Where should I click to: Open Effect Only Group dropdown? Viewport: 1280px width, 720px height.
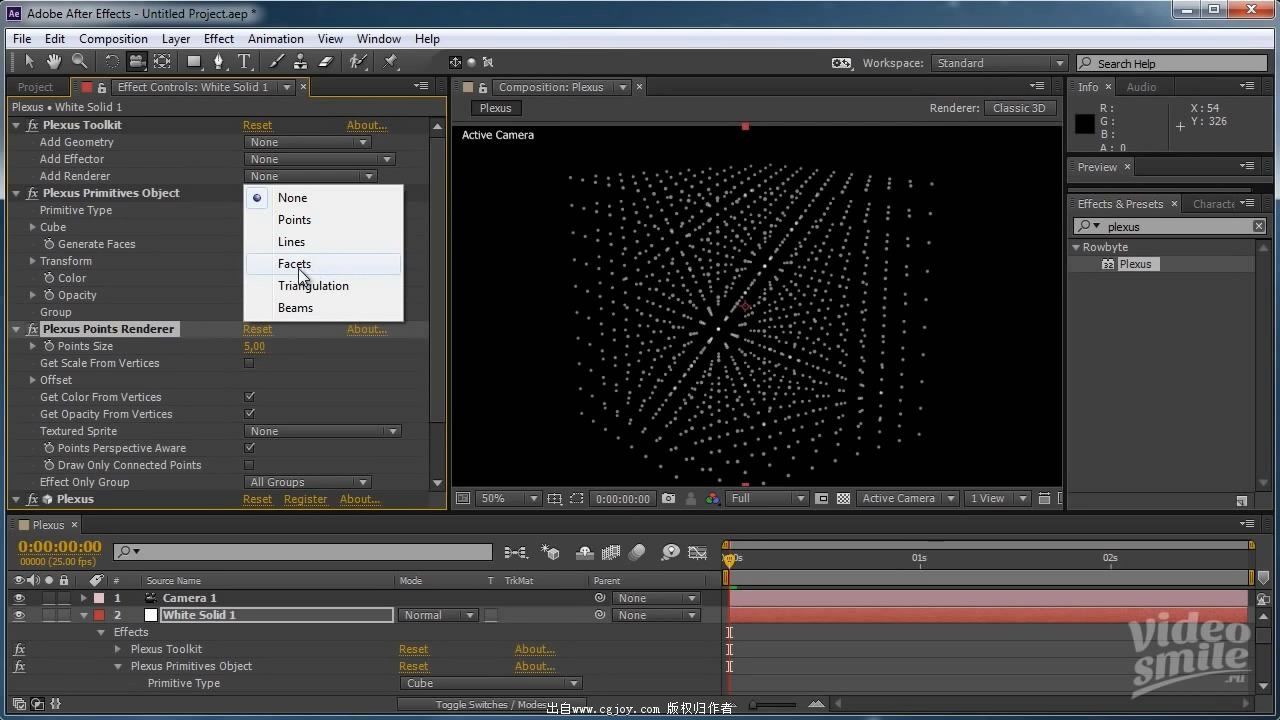pos(308,482)
